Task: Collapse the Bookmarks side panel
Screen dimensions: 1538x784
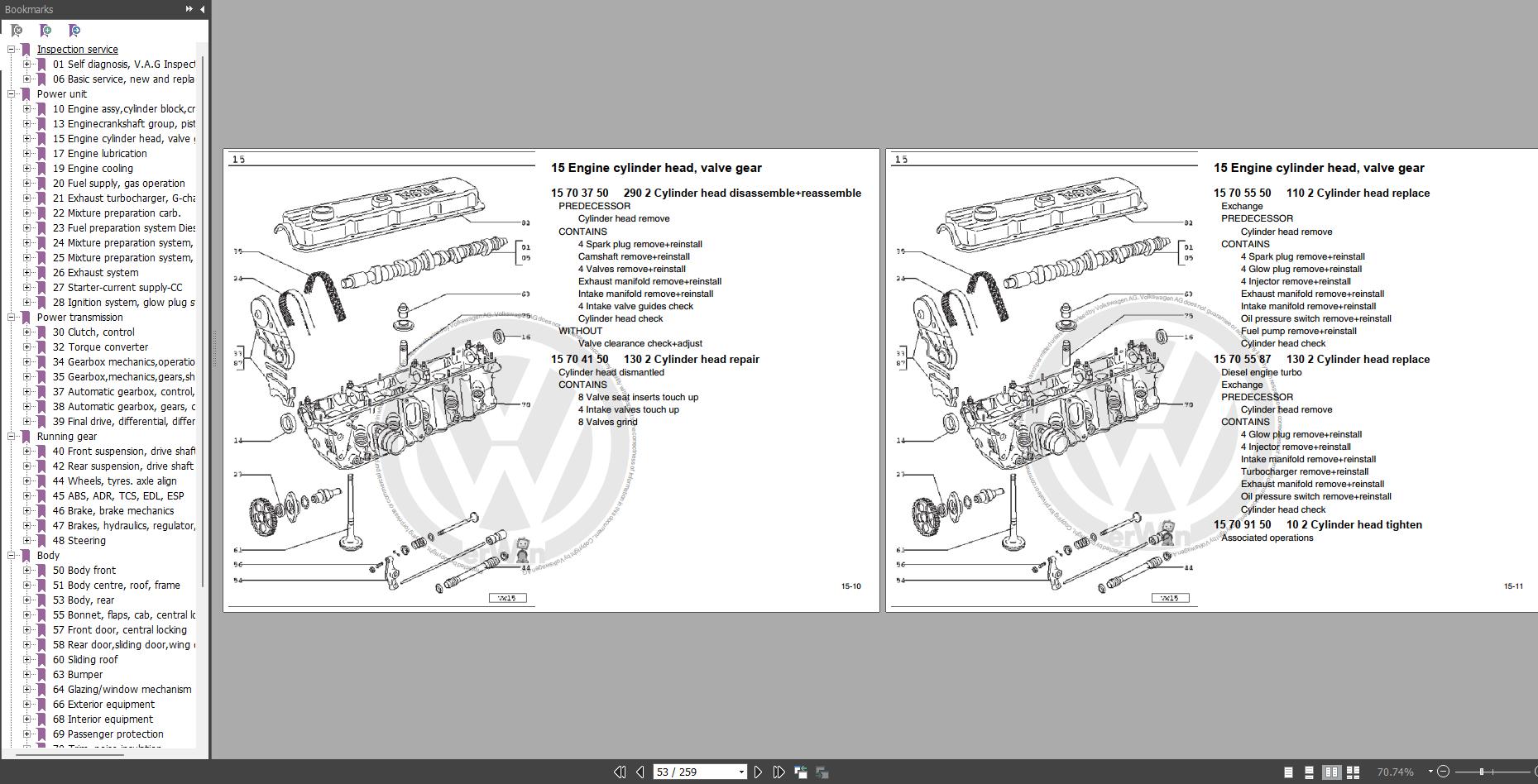Action: pyautogui.click(x=203, y=9)
